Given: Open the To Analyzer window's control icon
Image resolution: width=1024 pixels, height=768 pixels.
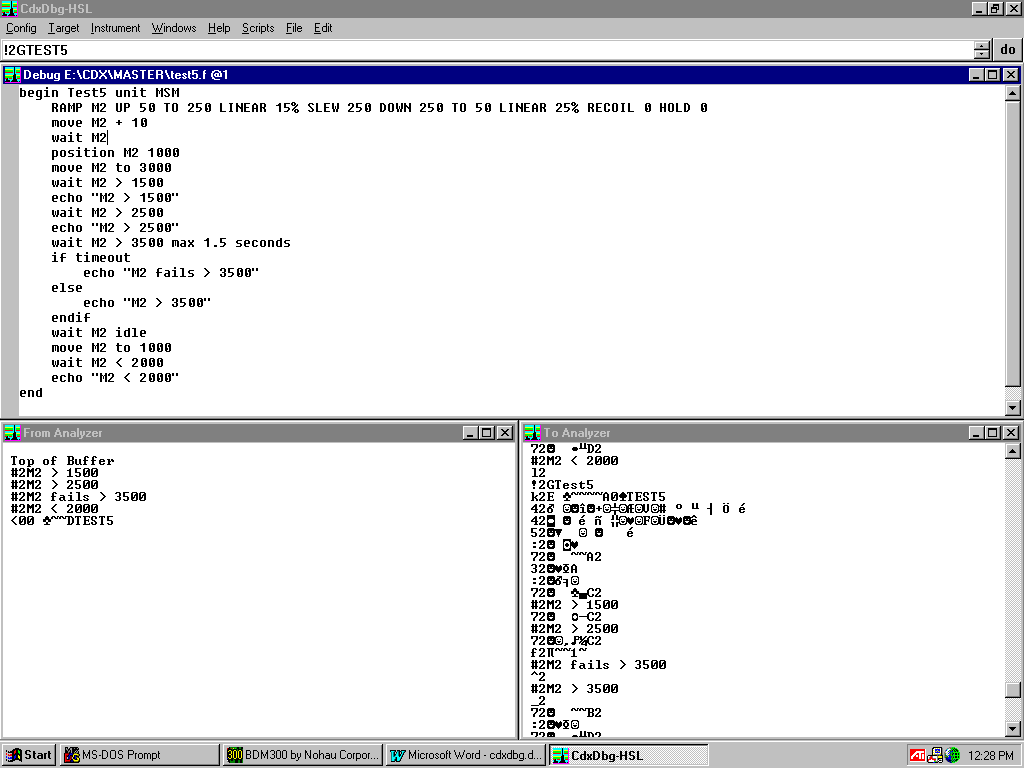Looking at the screenshot, I should [x=532, y=432].
